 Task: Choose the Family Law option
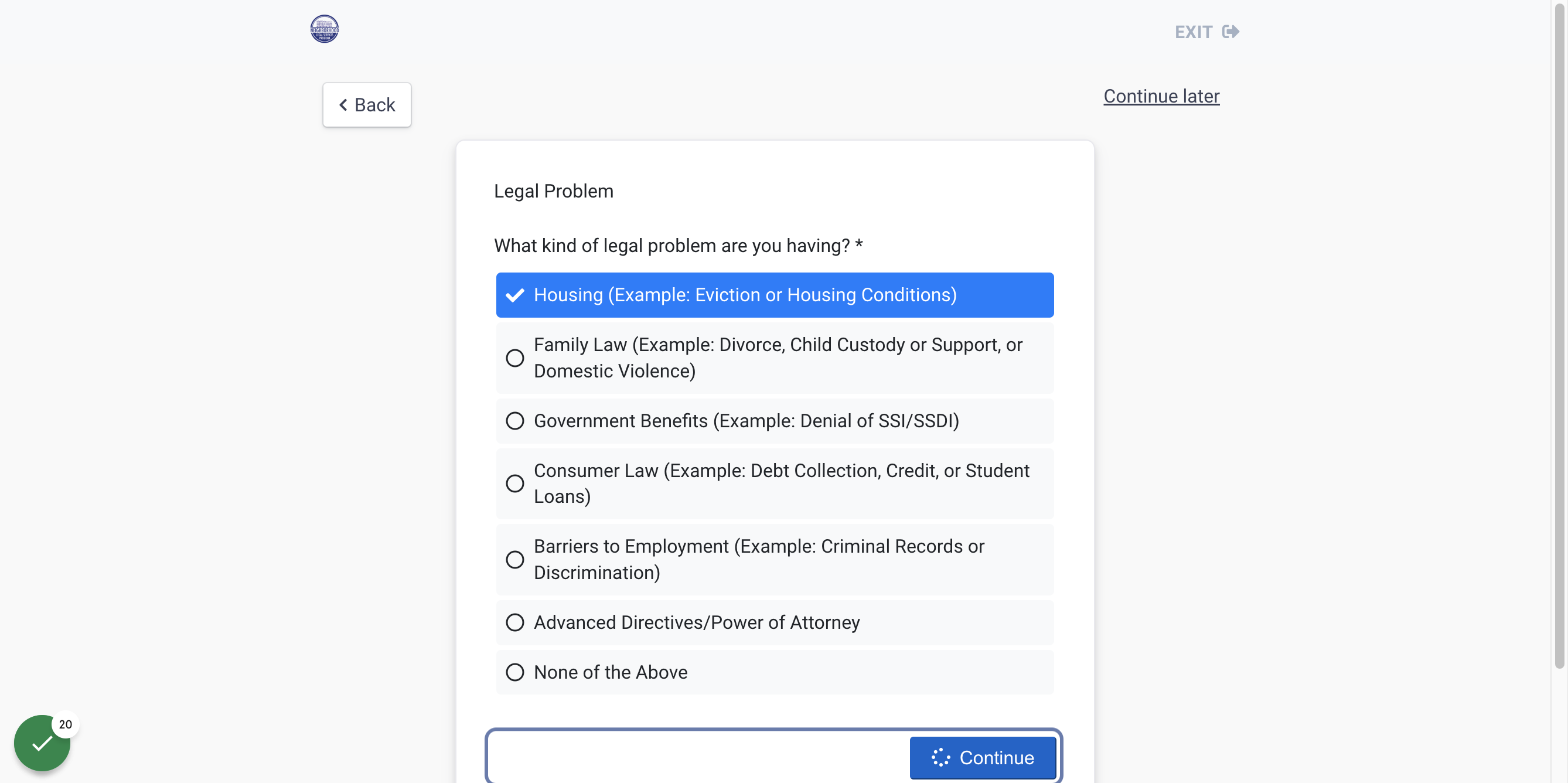[x=774, y=358]
